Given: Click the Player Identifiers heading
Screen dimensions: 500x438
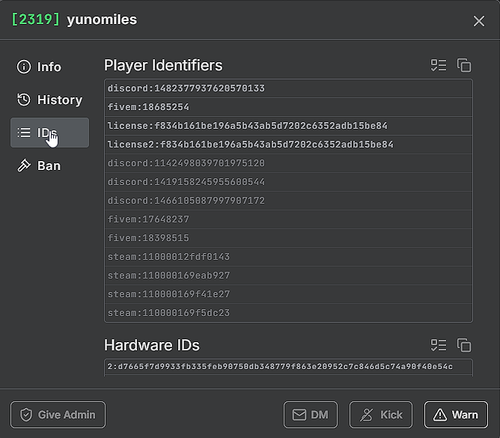Looking at the screenshot, I should click(163, 65).
